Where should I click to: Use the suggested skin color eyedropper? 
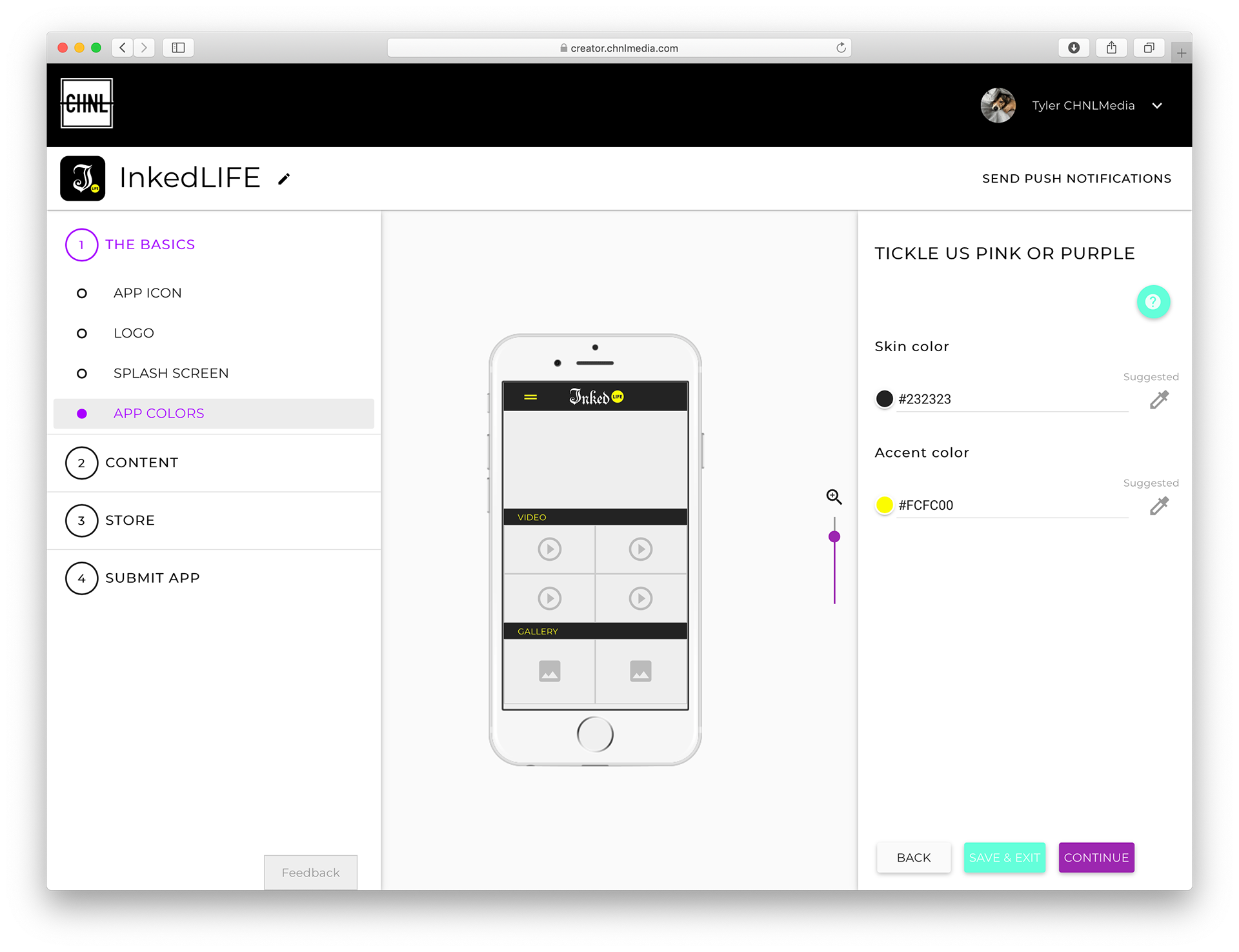(1159, 400)
